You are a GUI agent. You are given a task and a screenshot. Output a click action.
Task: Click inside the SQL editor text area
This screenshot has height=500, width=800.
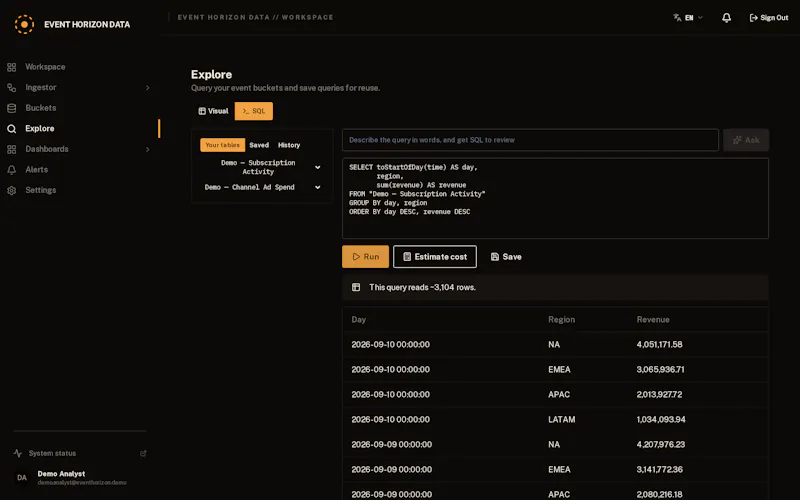[x=555, y=198]
